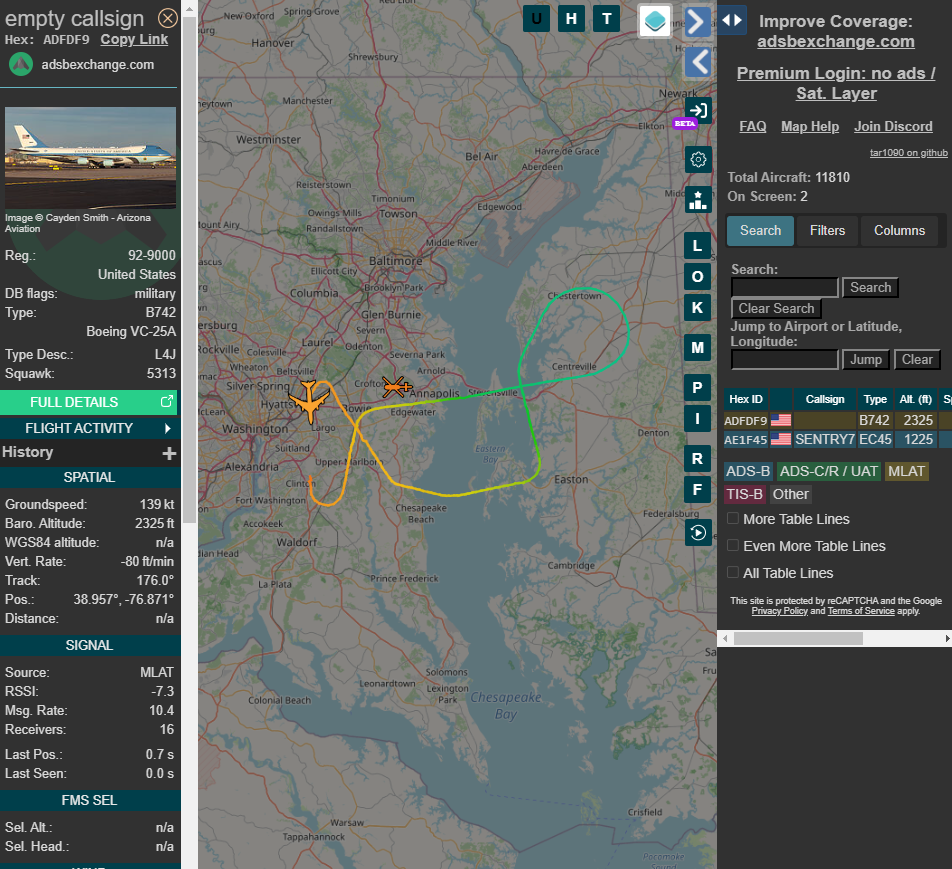Focus the Jump to Airport input field
The width and height of the screenshot is (952, 869).
click(x=784, y=360)
